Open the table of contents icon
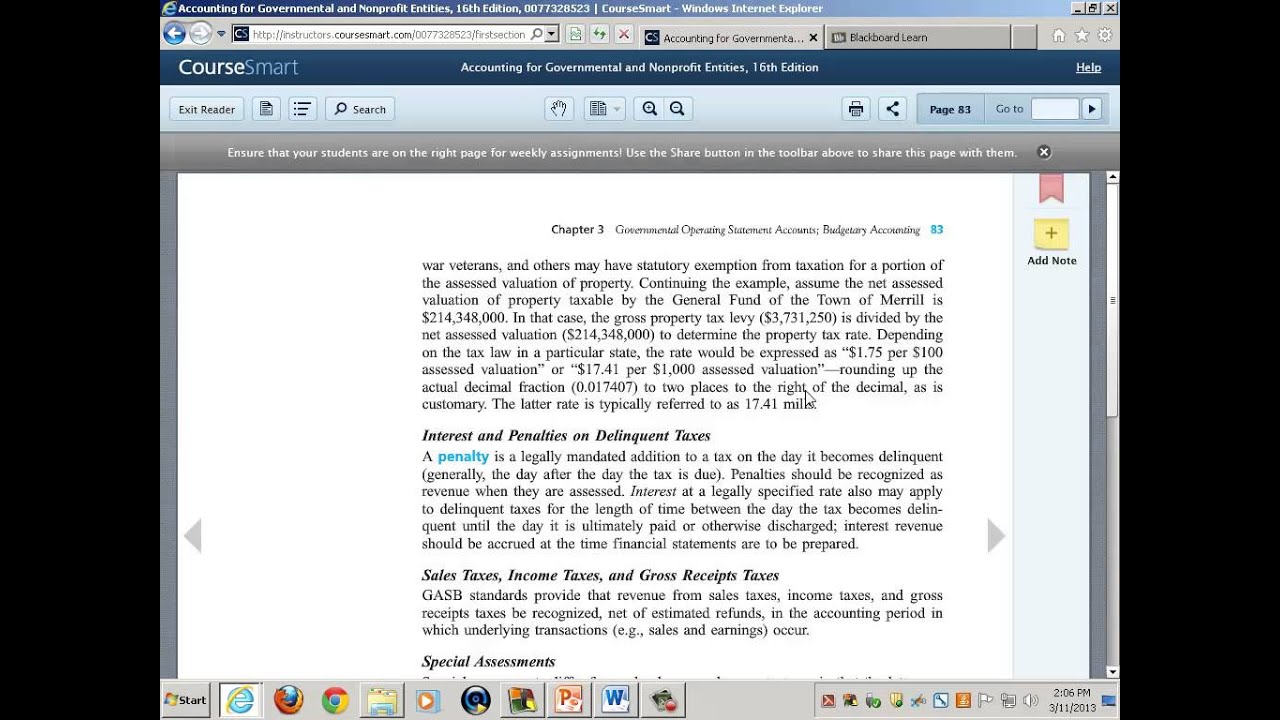The image size is (1280, 720). 303,109
